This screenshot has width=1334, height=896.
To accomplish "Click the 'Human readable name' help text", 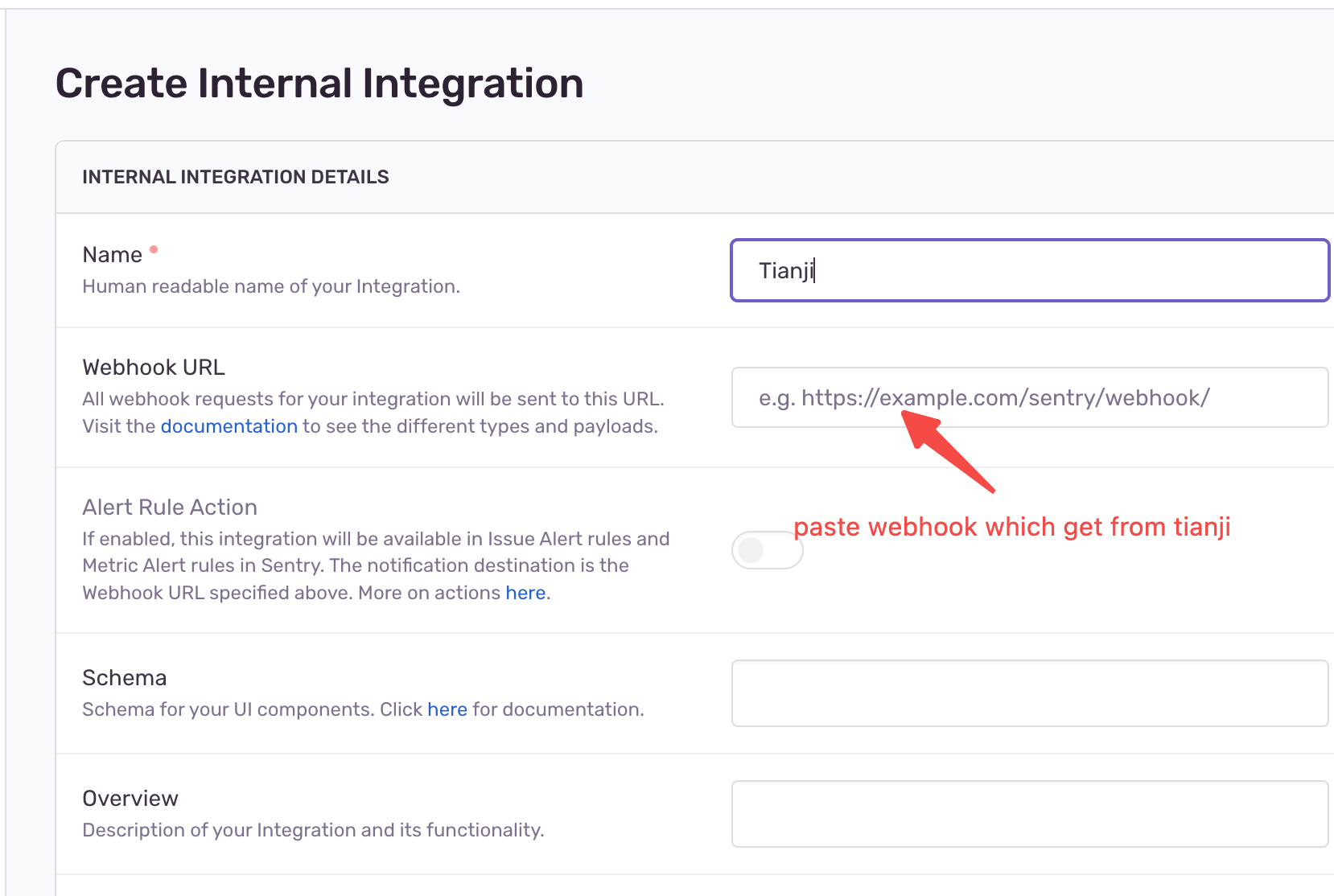I will (271, 286).
